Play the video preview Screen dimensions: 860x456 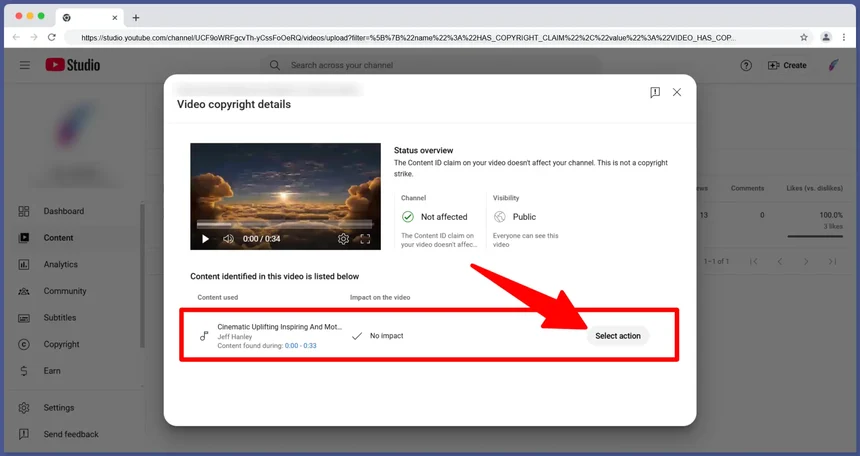pyautogui.click(x=205, y=239)
